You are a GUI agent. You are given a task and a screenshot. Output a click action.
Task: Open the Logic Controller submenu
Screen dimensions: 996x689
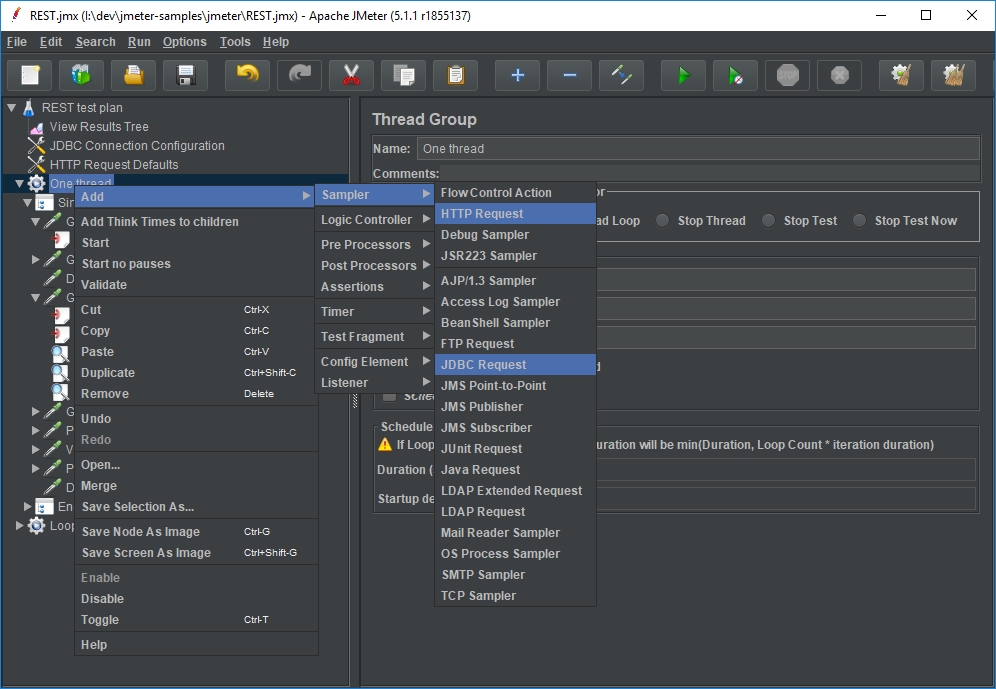click(x=366, y=220)
